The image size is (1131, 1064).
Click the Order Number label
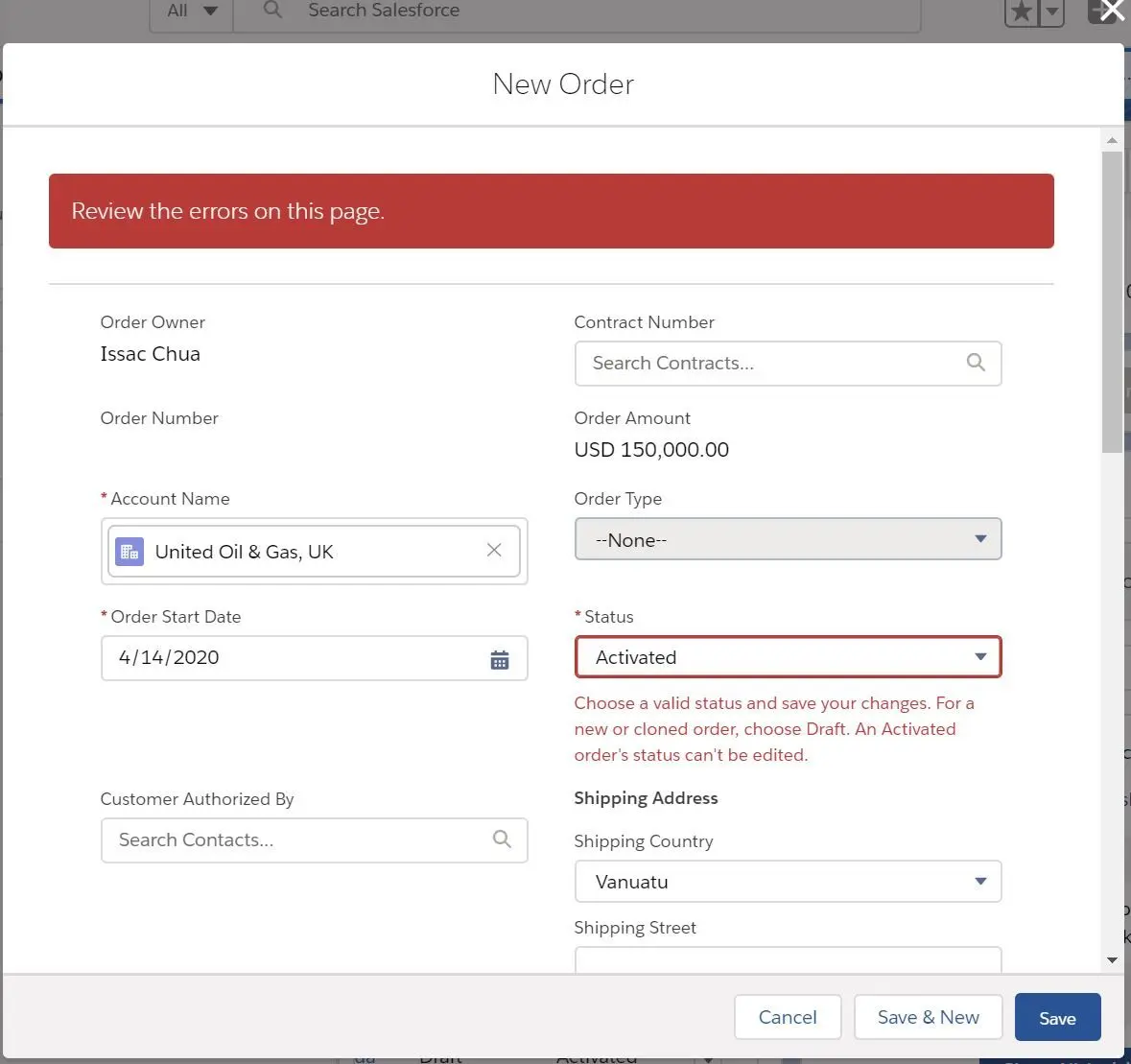tap(158, 417)
